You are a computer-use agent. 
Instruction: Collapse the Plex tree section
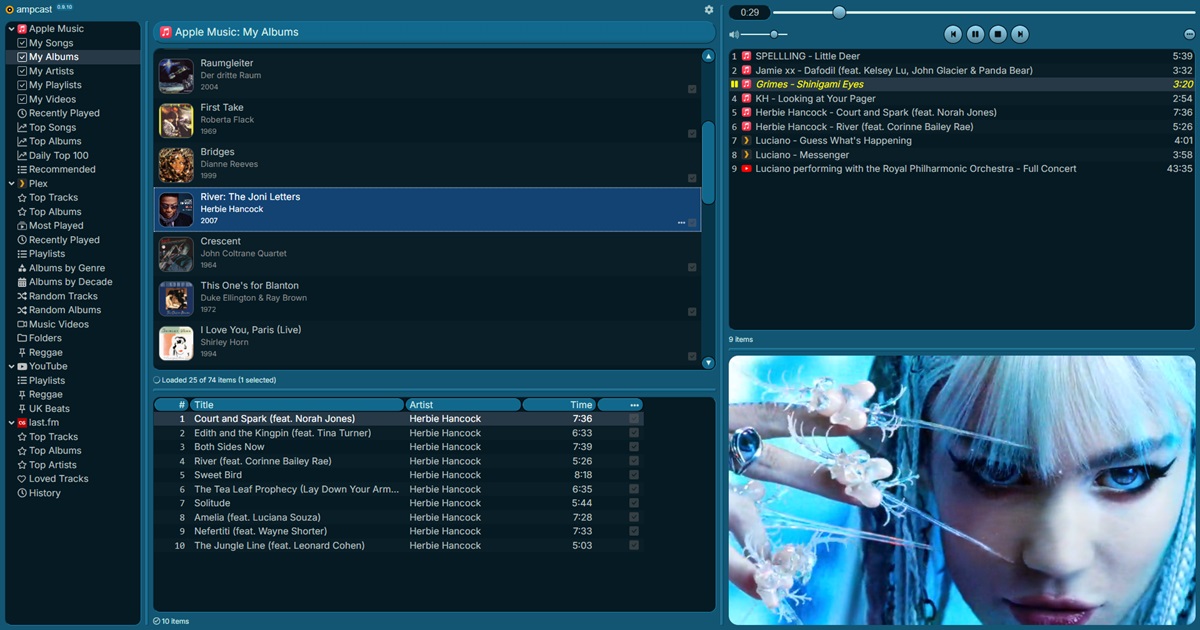tap(11, 184)
